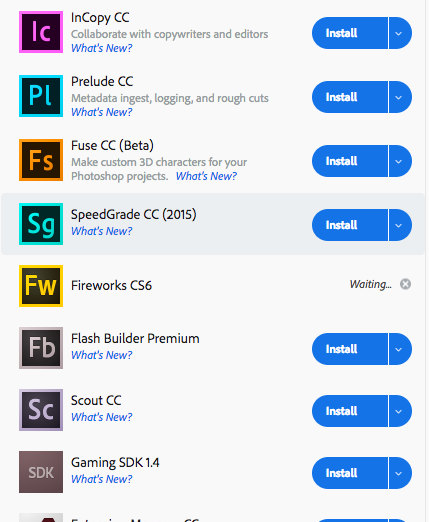This screenshot has width=429, height=522.
Task: Open What's New link for Fuse CC
Action: [206, 176]
